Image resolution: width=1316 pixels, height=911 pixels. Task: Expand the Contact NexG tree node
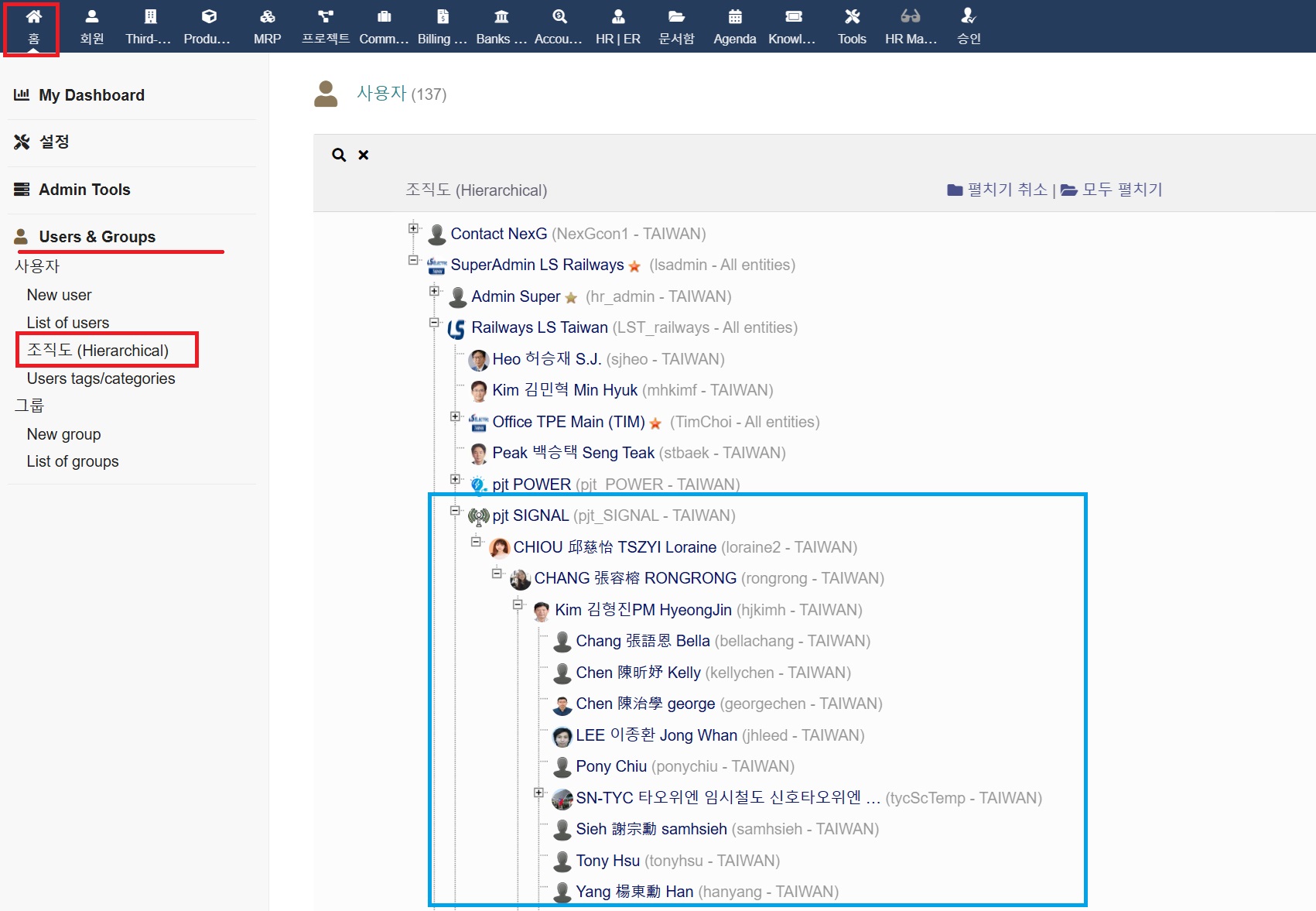(413, 228)
